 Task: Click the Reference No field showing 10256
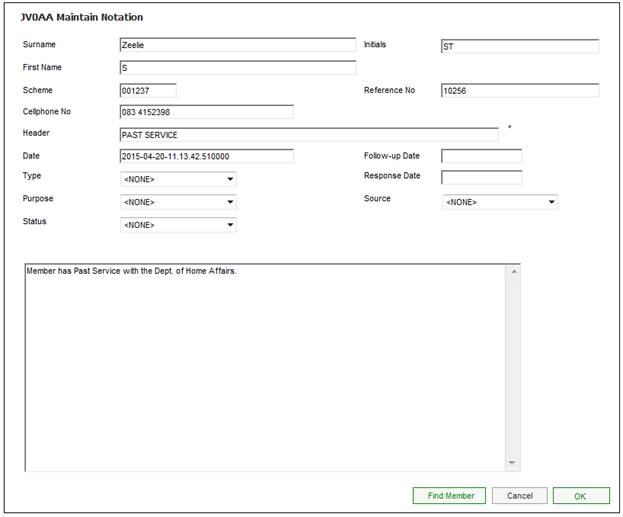520,91
